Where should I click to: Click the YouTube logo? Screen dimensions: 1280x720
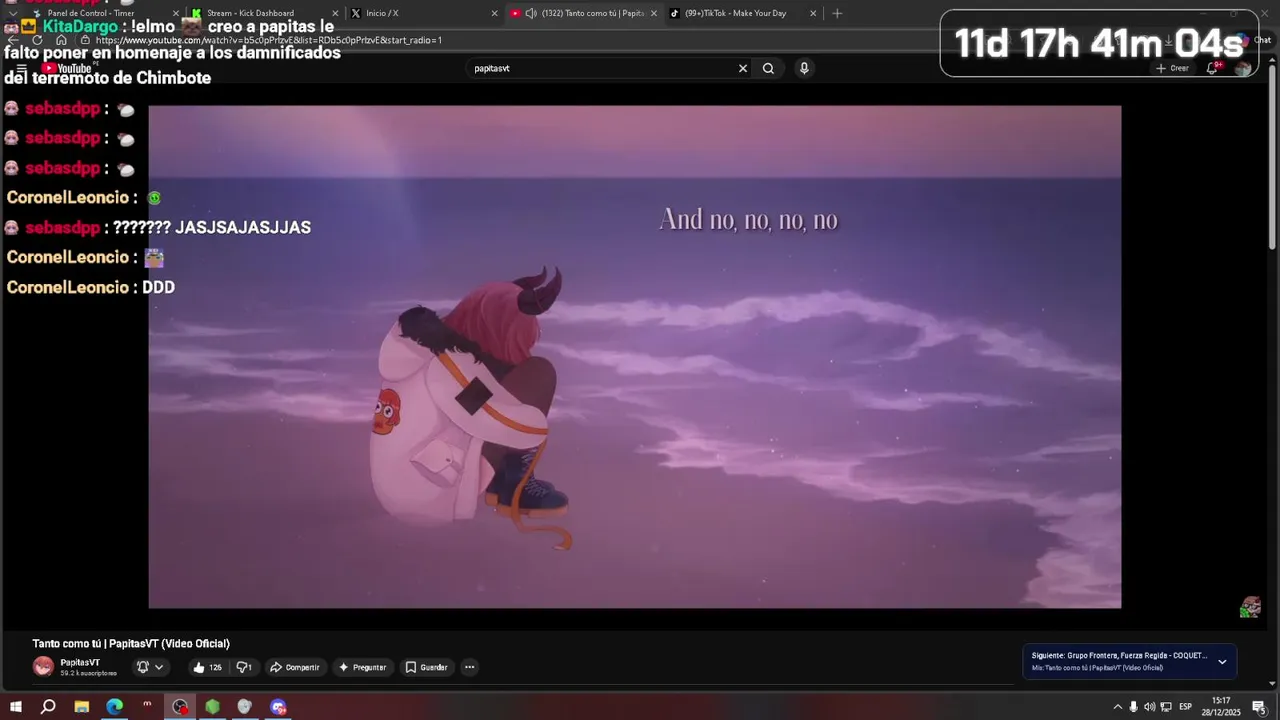66,69
